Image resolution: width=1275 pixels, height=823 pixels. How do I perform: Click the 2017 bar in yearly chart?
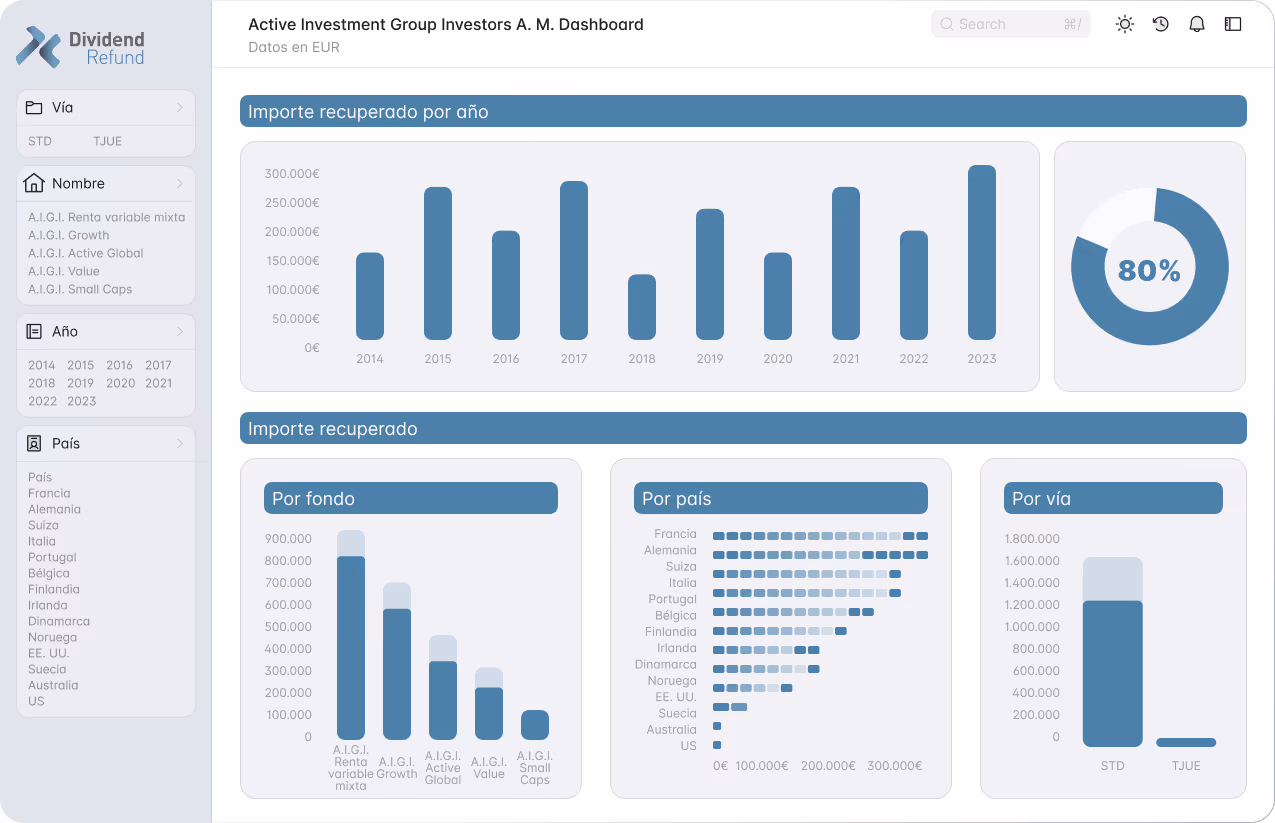pyautogui.click(x=574, y=260)
